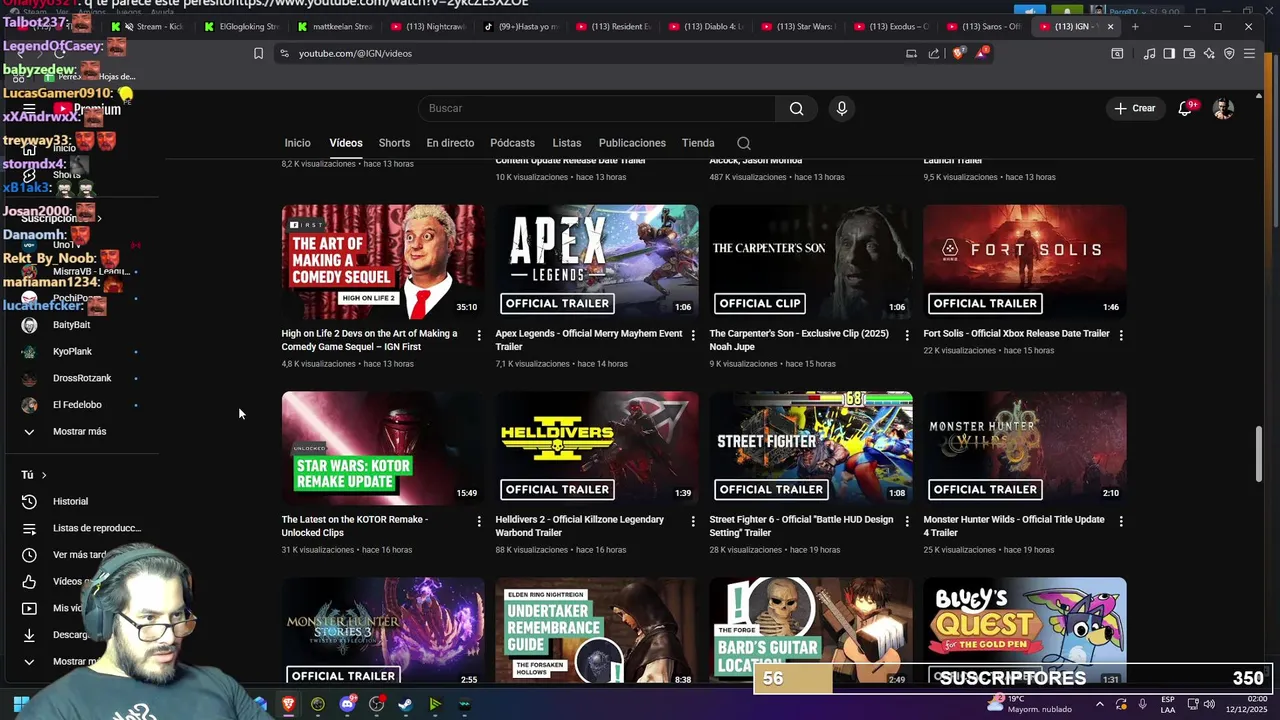
Task: Open a new browser tab
Action: 1135,27
